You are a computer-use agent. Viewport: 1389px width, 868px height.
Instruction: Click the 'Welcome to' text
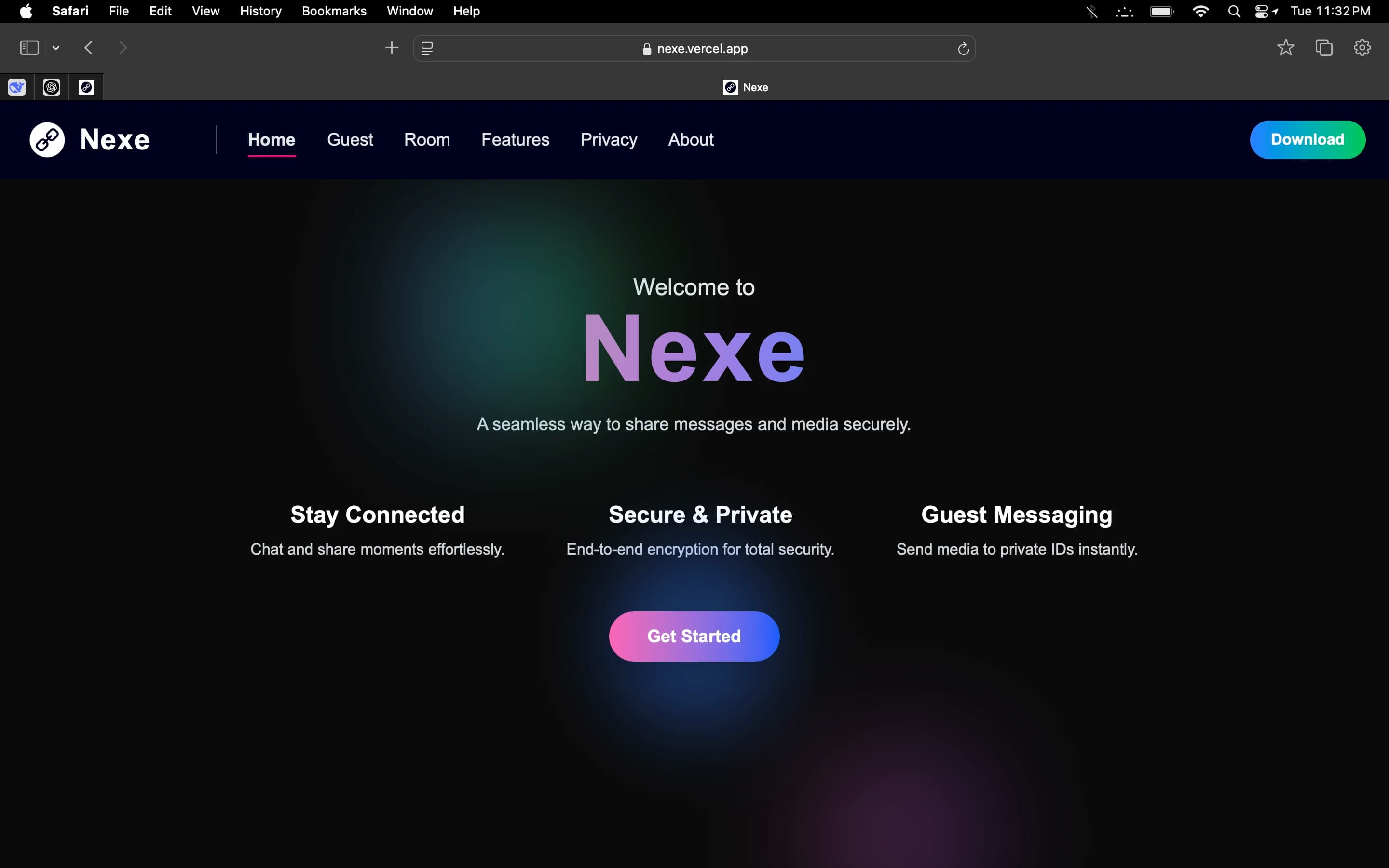[694, 287]
